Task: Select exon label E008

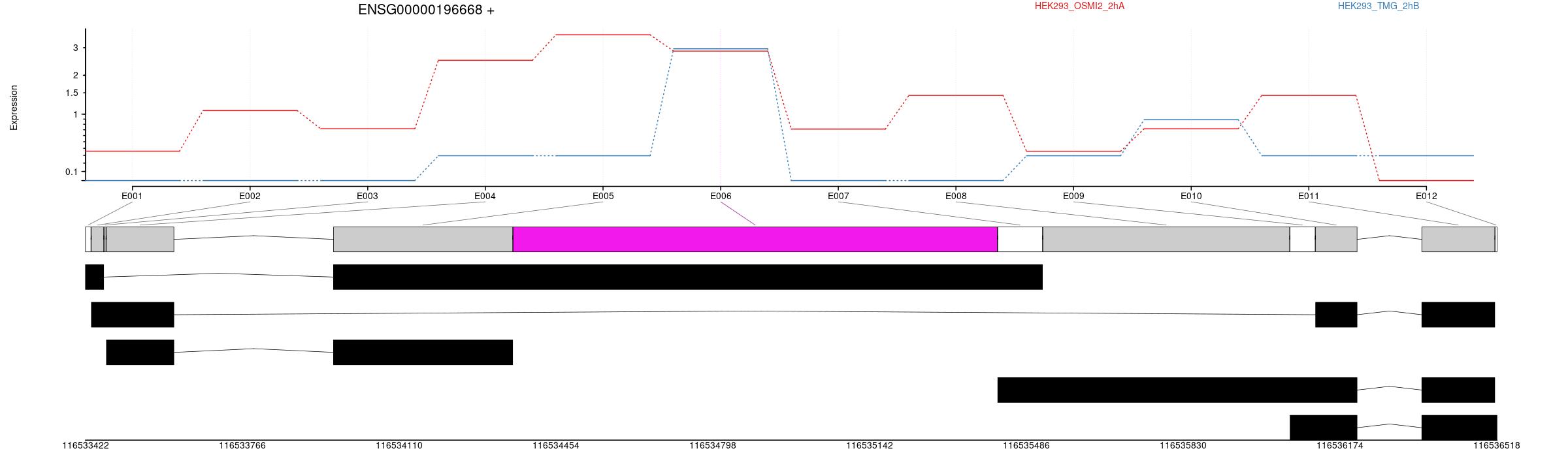Action: (x=956, y=196)
